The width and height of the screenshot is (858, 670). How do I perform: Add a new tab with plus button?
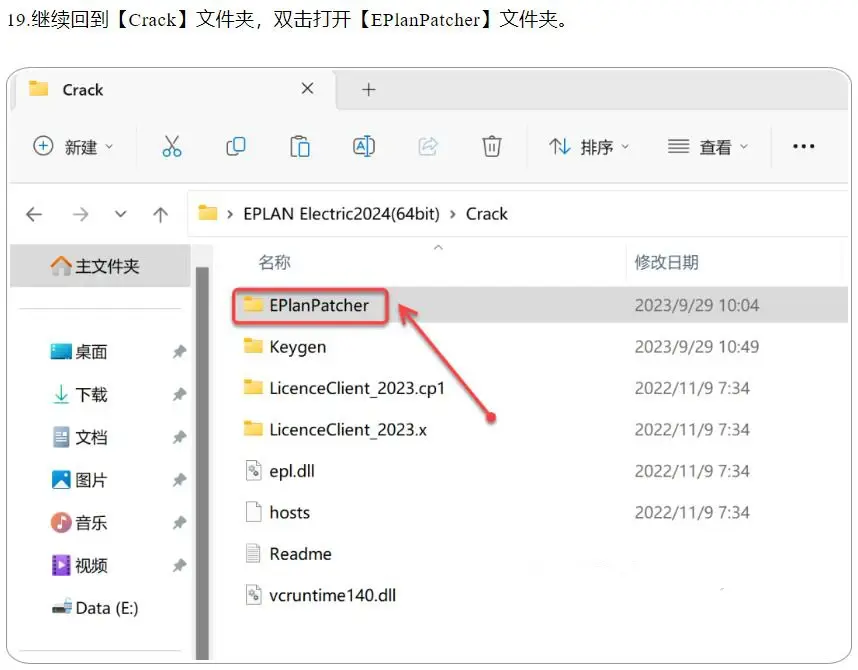369,89
